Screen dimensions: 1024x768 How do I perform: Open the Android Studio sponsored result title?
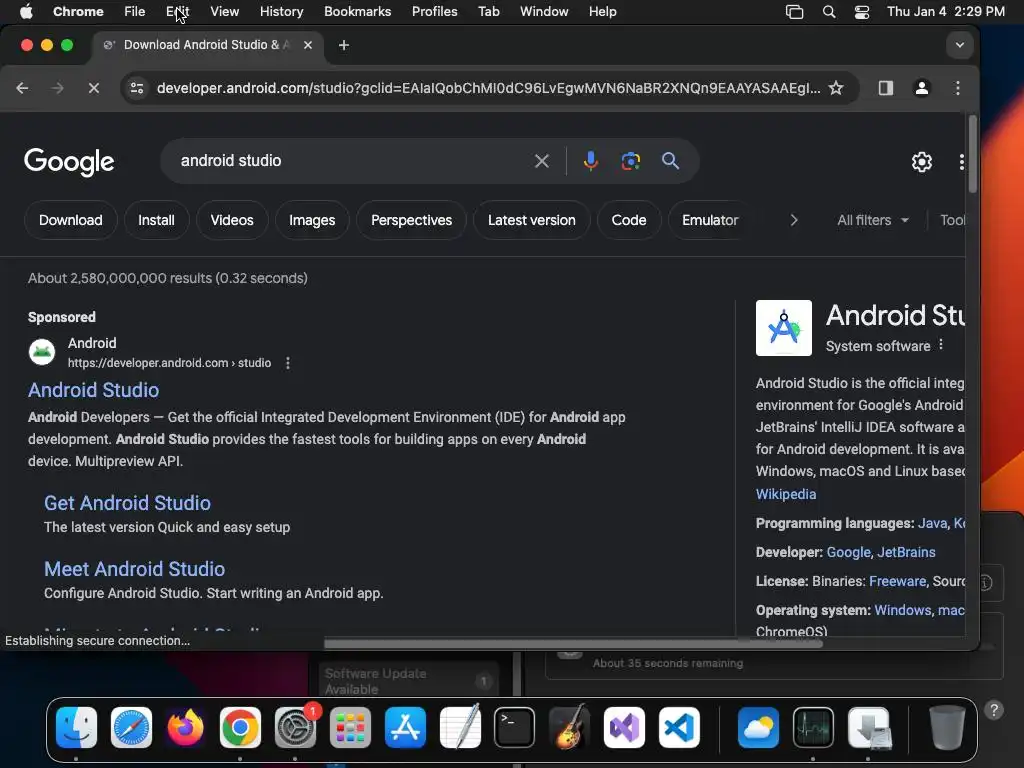[93, 390]
